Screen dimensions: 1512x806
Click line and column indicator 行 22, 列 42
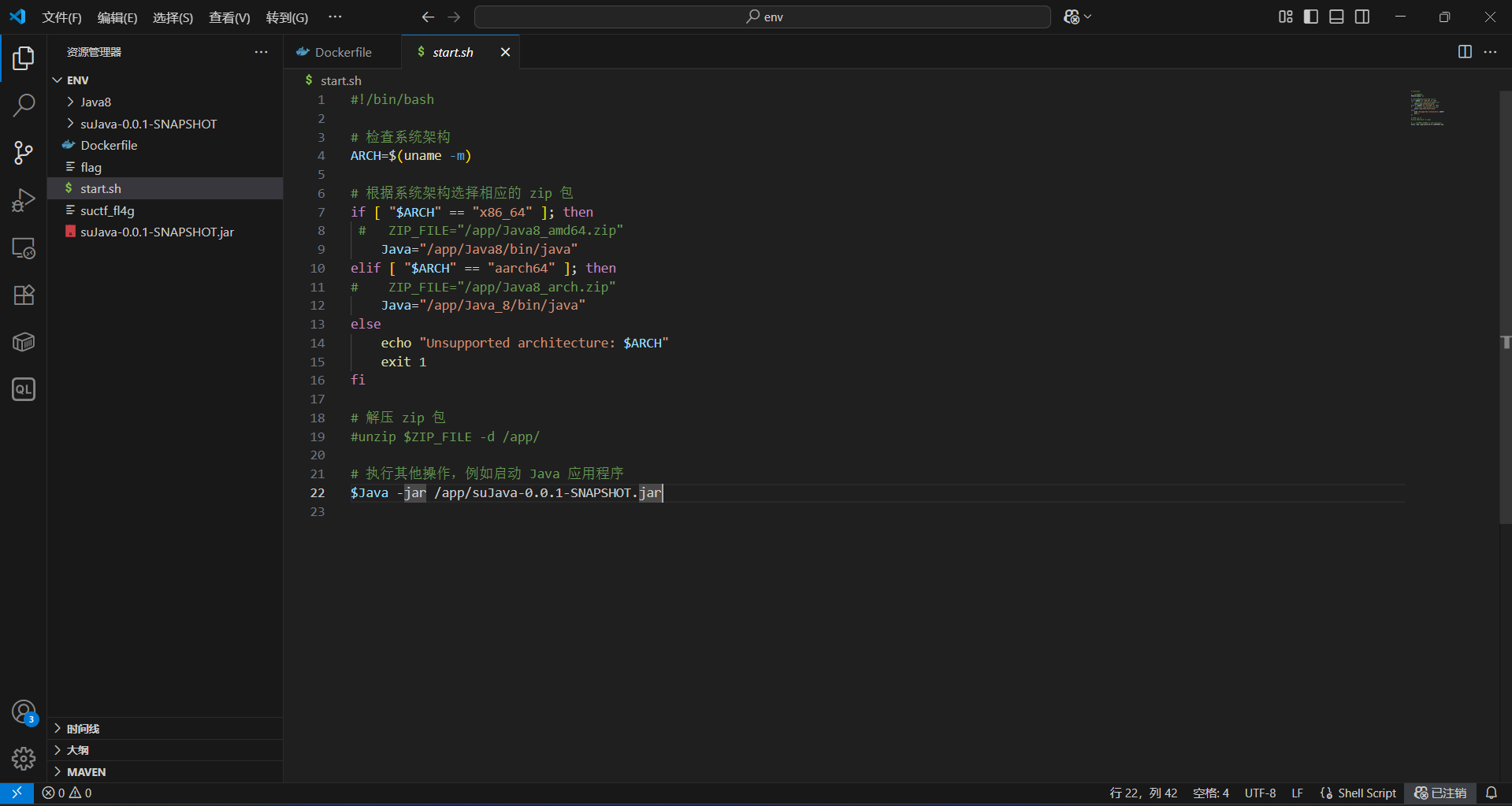(x=1143, y=793)
